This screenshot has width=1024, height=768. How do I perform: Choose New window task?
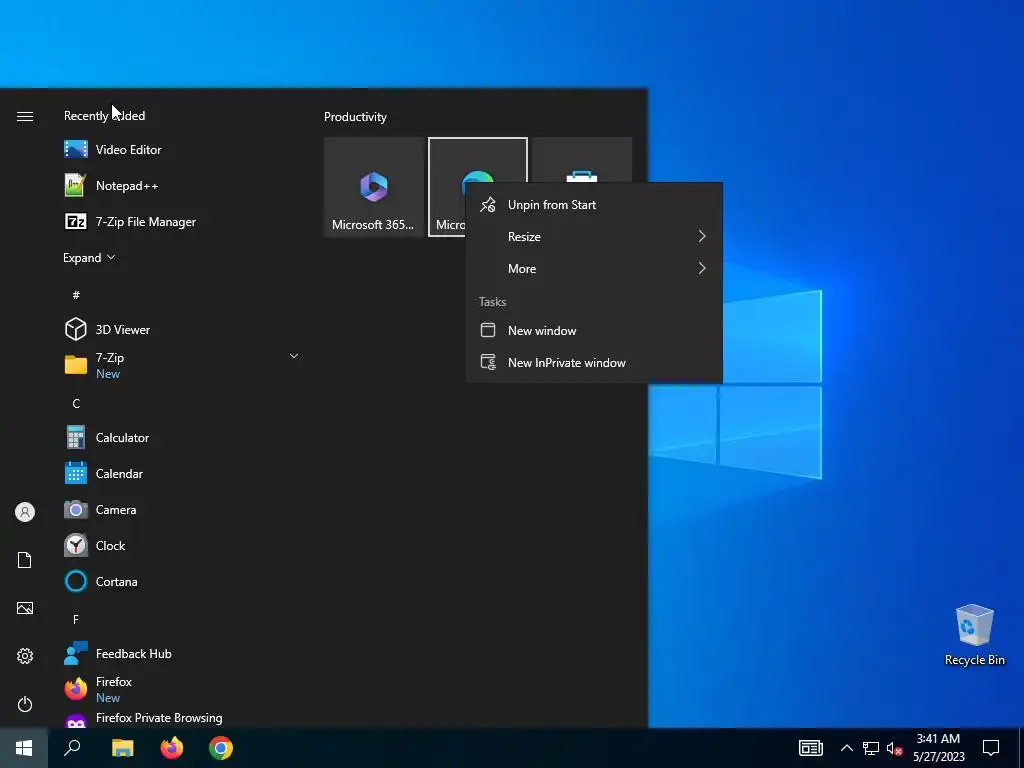[x=594, y=330]
